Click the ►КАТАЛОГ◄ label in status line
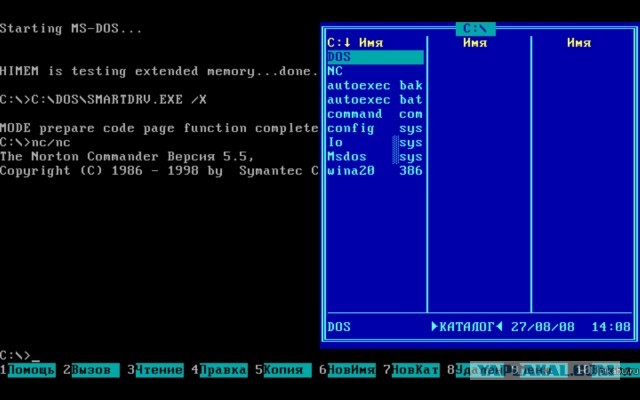The width and height of the screenshot is (640, 400). tap(467, 327)
